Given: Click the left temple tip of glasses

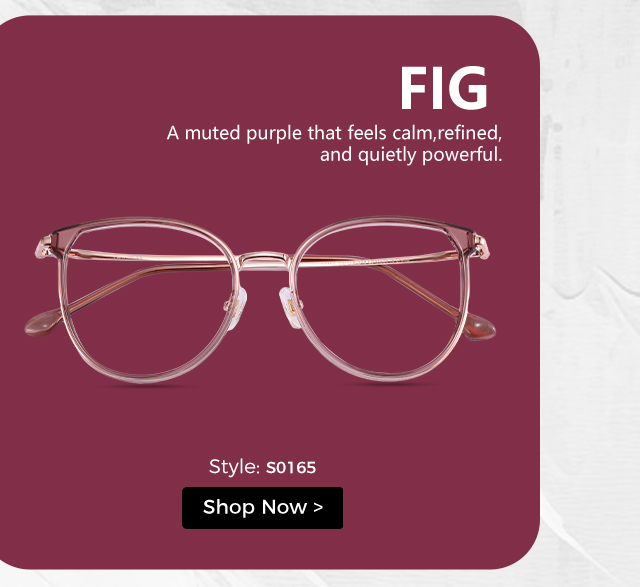Looking at the screenshot, I should 42,323.
